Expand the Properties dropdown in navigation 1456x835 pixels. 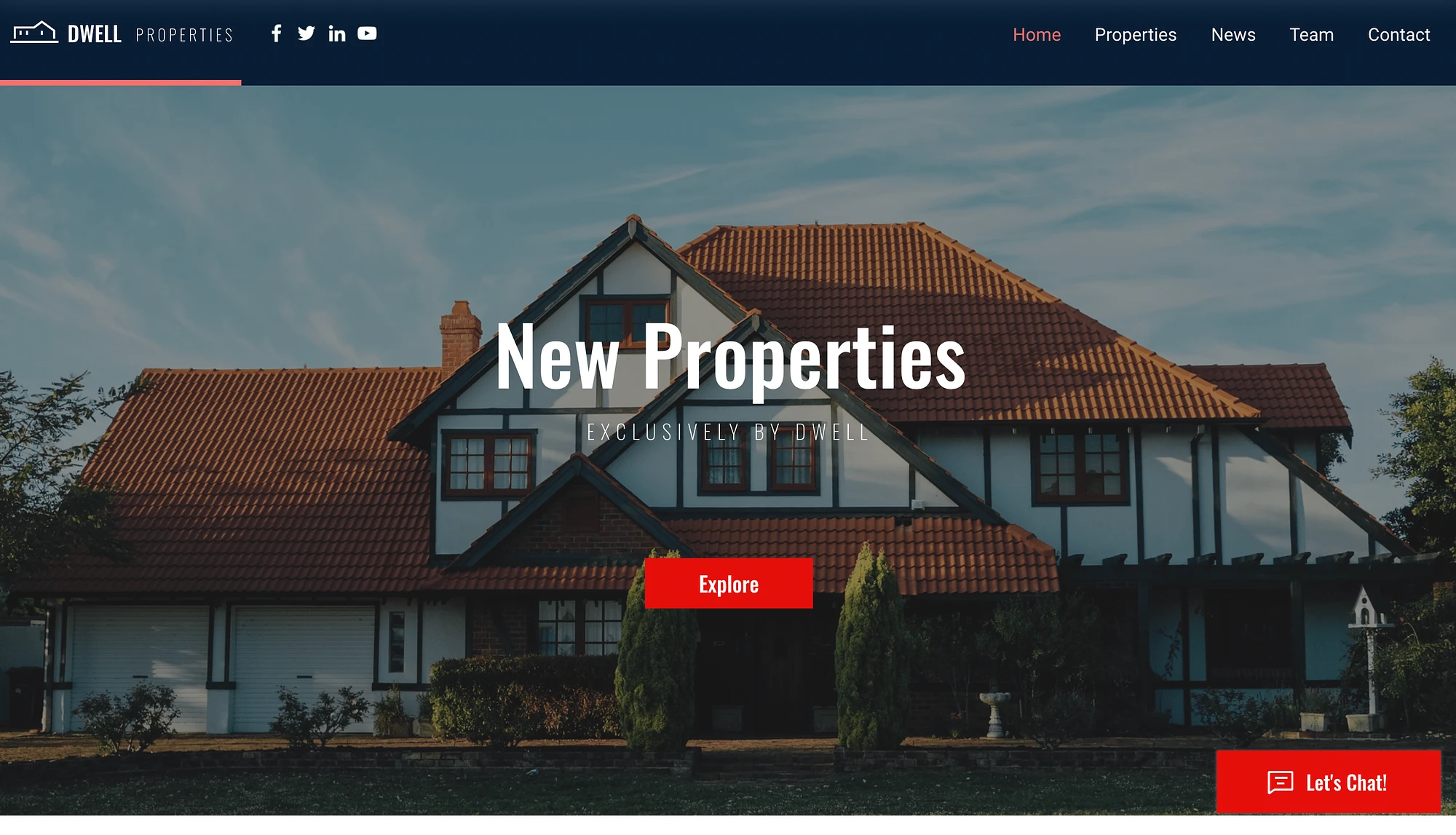click(x=1135, y=34)
